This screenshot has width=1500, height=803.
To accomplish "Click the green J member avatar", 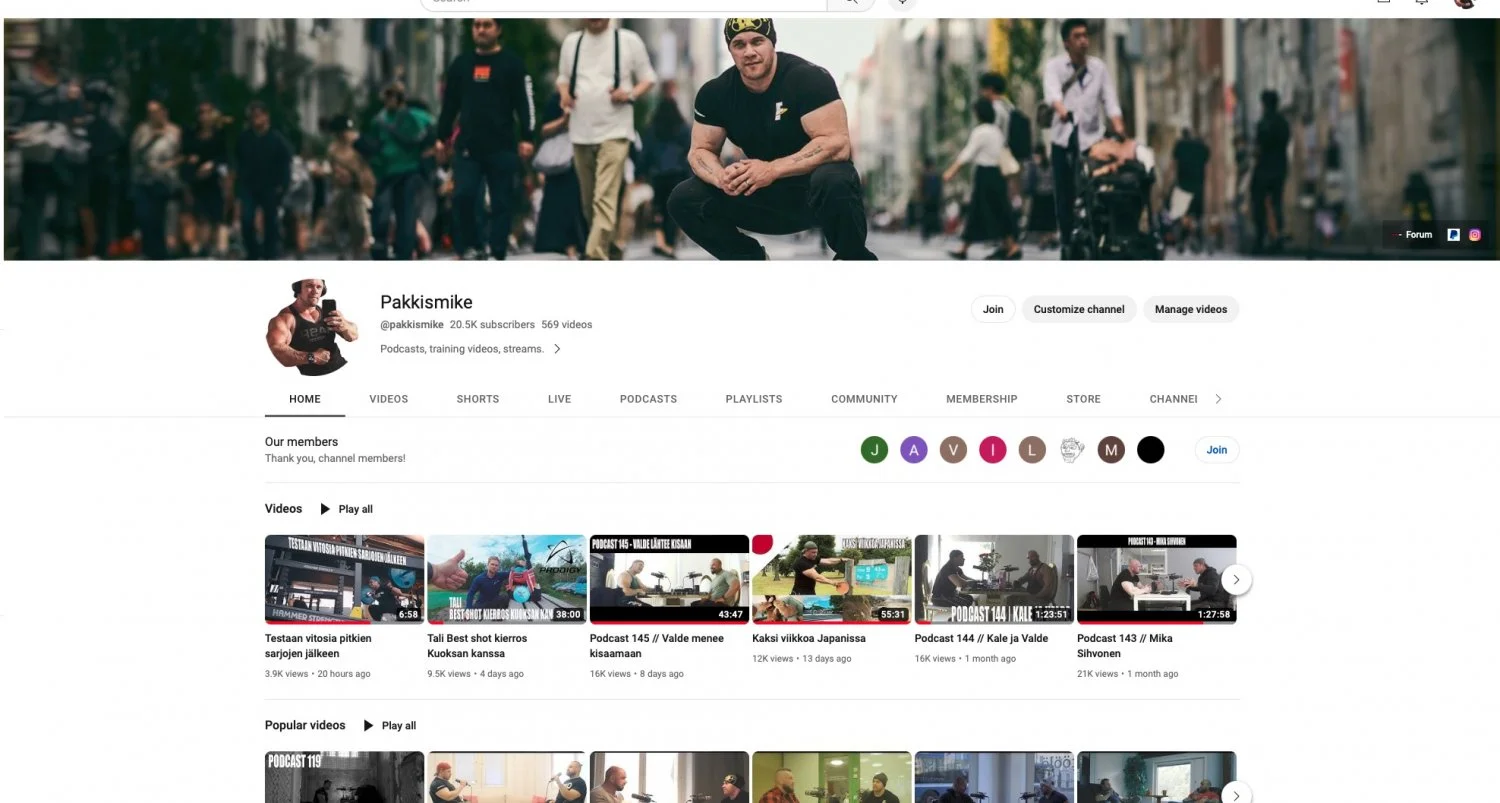I will [874, 450].
